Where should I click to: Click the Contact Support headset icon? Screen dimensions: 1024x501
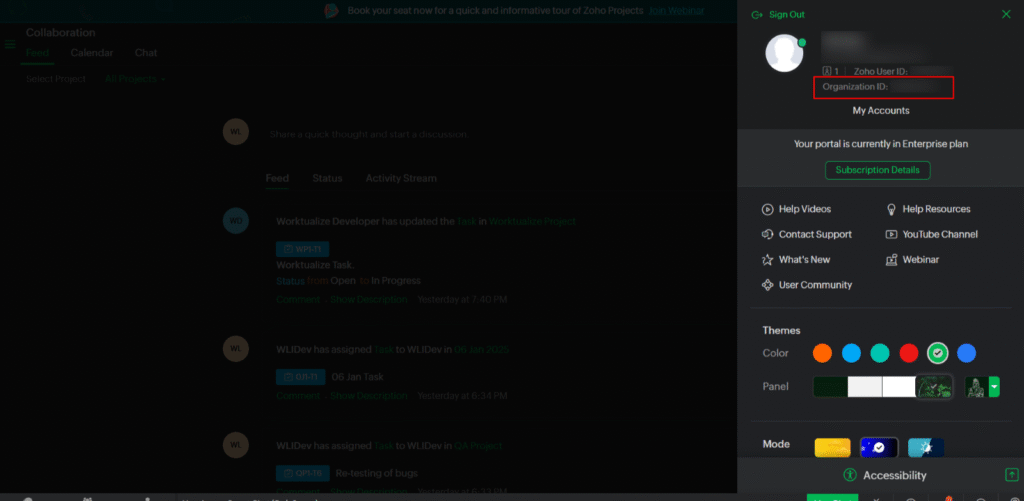(768, 234)
